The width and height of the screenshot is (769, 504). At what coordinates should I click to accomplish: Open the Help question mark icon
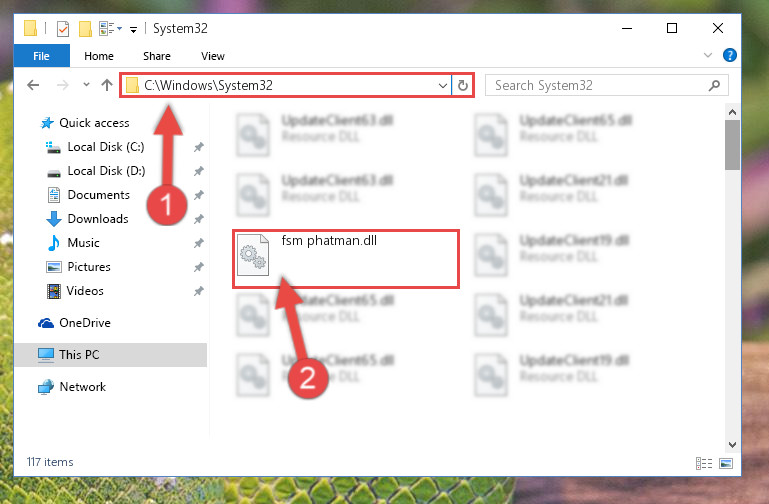(x=730, y=55)
